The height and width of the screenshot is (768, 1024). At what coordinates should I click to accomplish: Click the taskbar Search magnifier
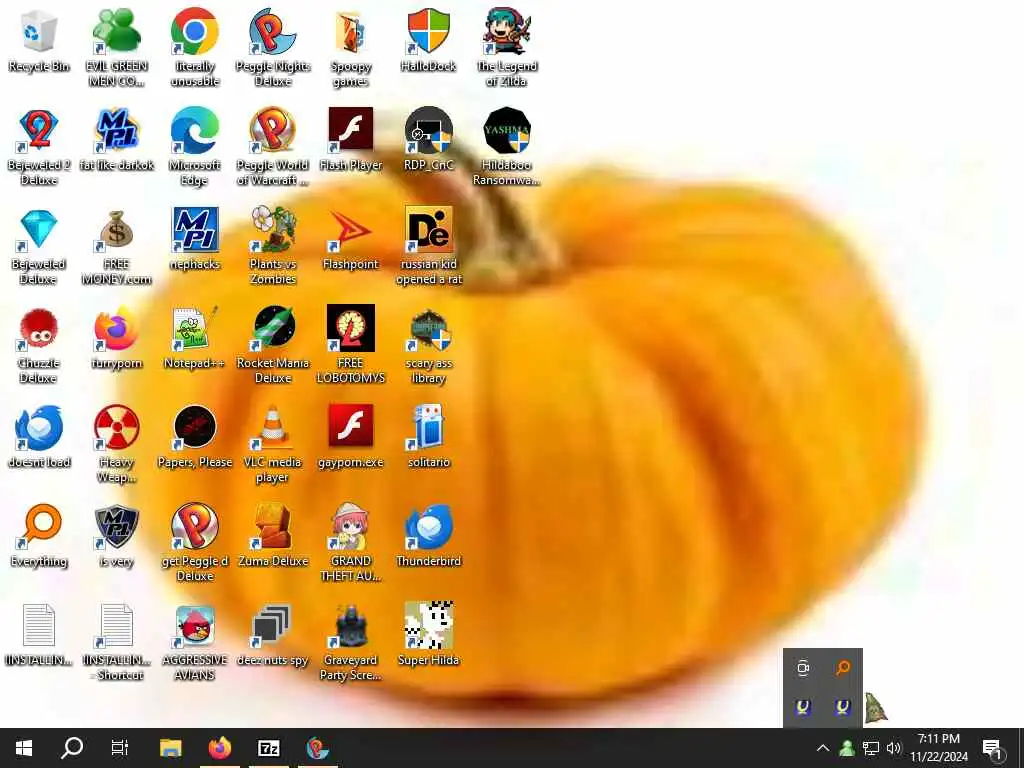coord(72,748)
